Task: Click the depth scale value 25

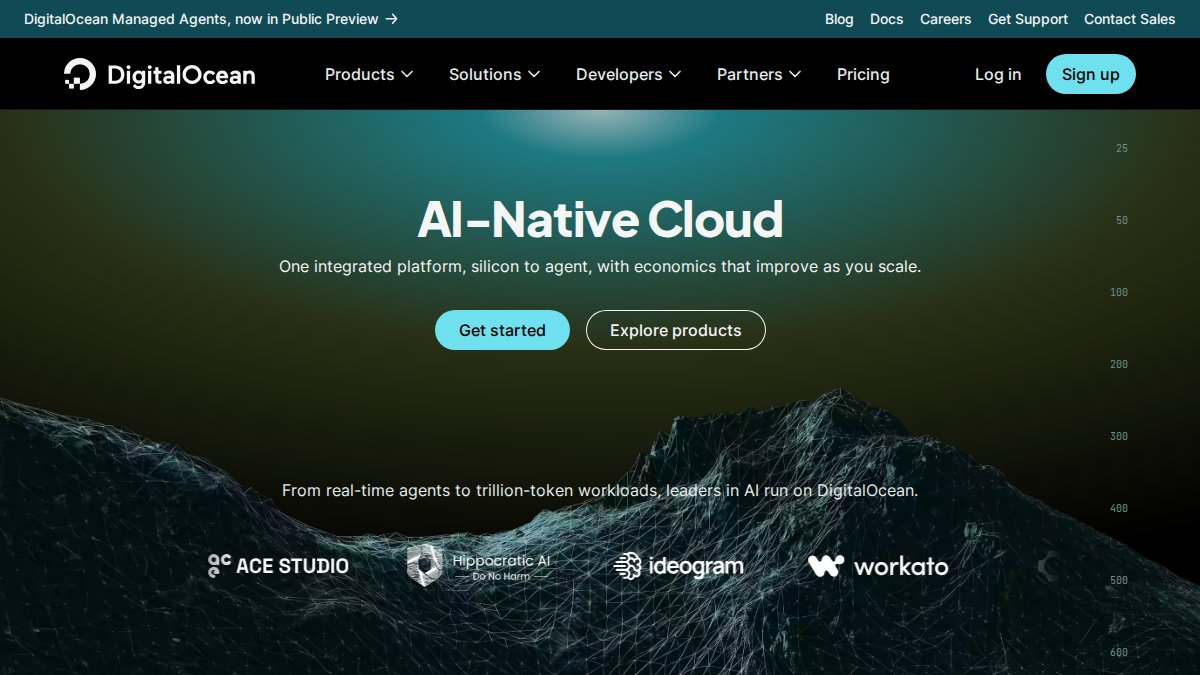Action: click(1122, 148)
